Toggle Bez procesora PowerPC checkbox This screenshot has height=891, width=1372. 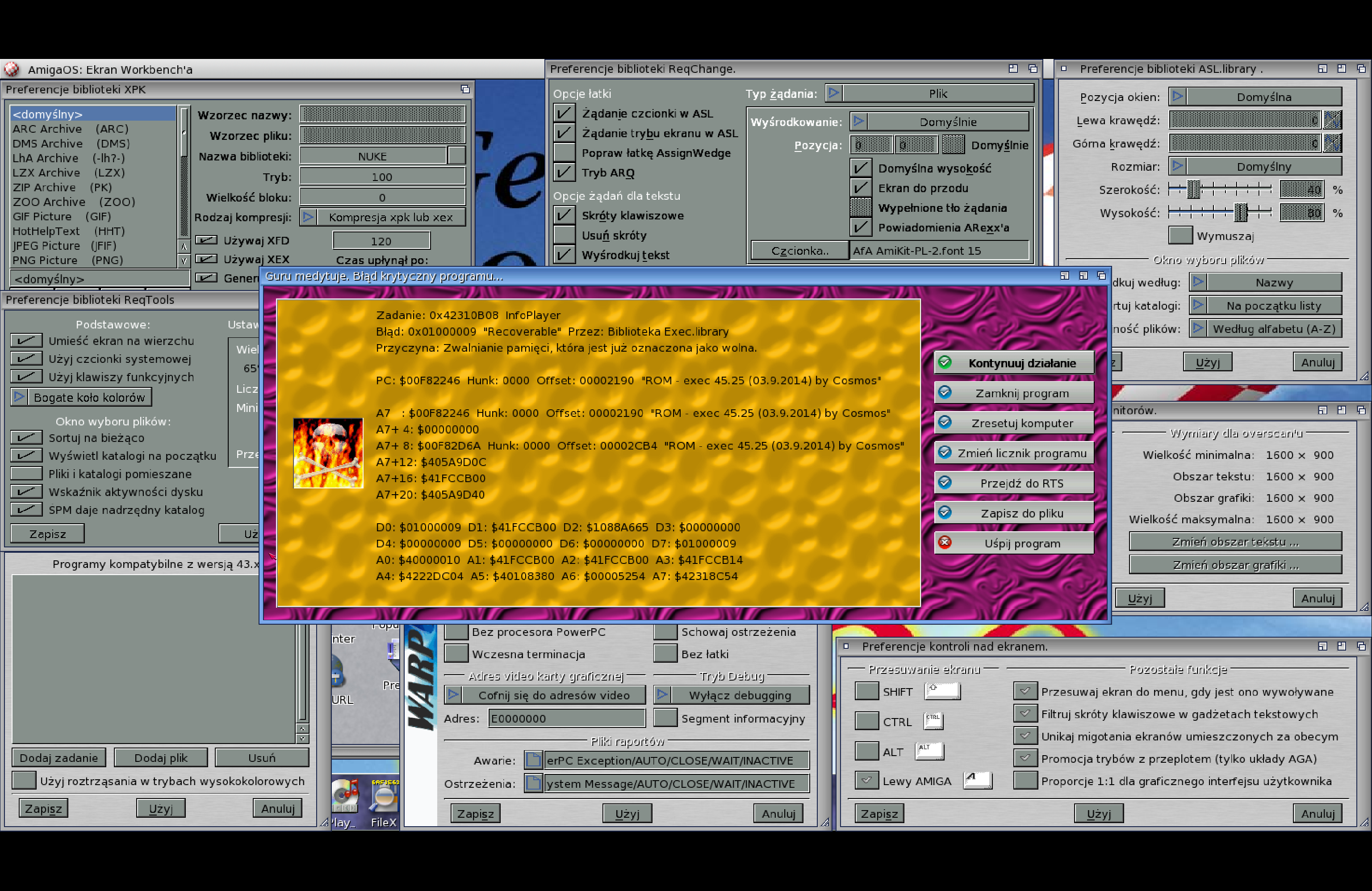click(456, 631)
